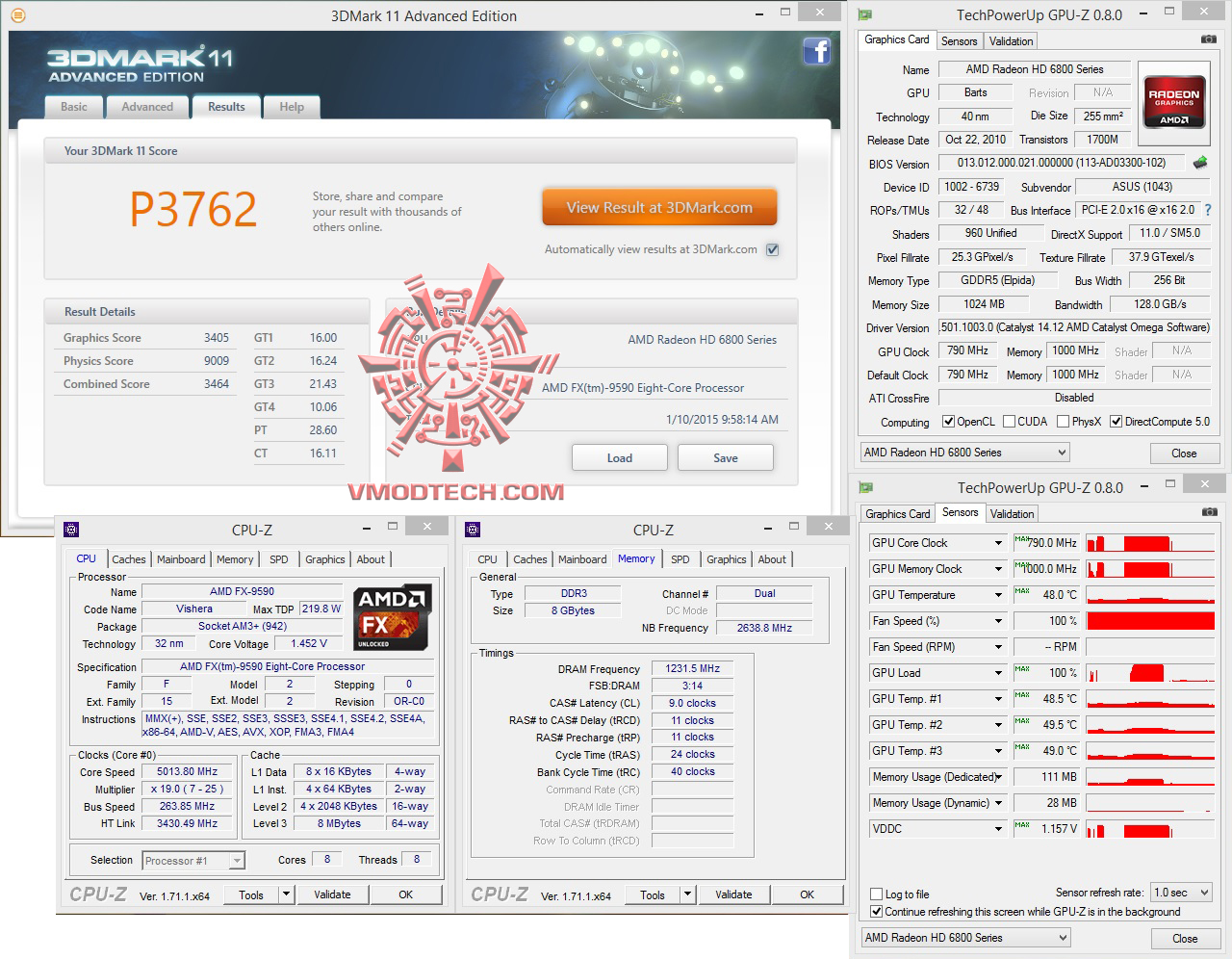Click the AMD FX Unlocked logo in CPU-Z

(x=392, y=617)
